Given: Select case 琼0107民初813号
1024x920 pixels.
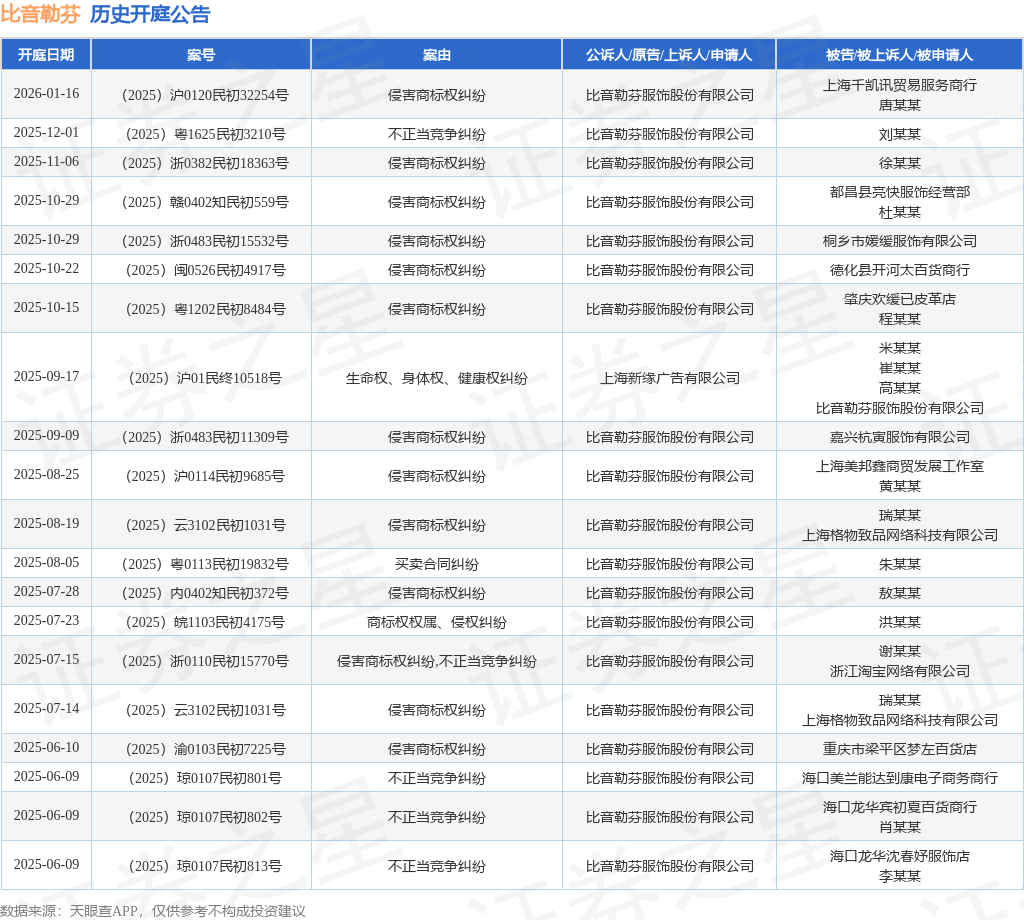Looking at the screenshot, I should [205, 866].
